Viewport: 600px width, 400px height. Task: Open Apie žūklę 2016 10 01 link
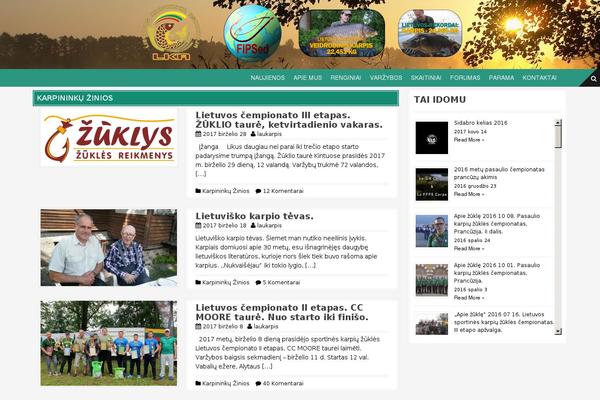497,273
